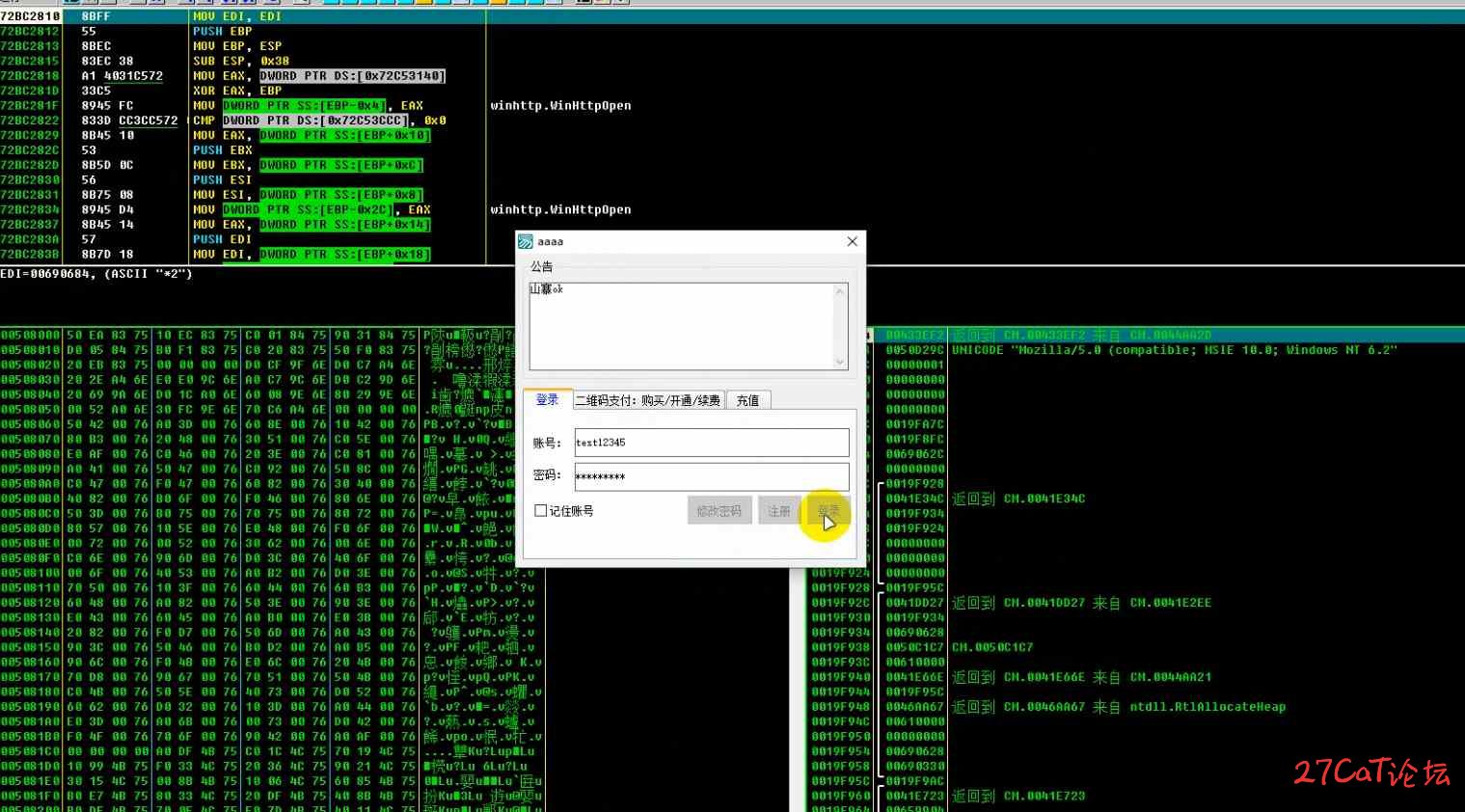Click the 账号 input field containing test12345
Image resolution: width=1465 pixels, height=812 pixels.
click(712, 443)
